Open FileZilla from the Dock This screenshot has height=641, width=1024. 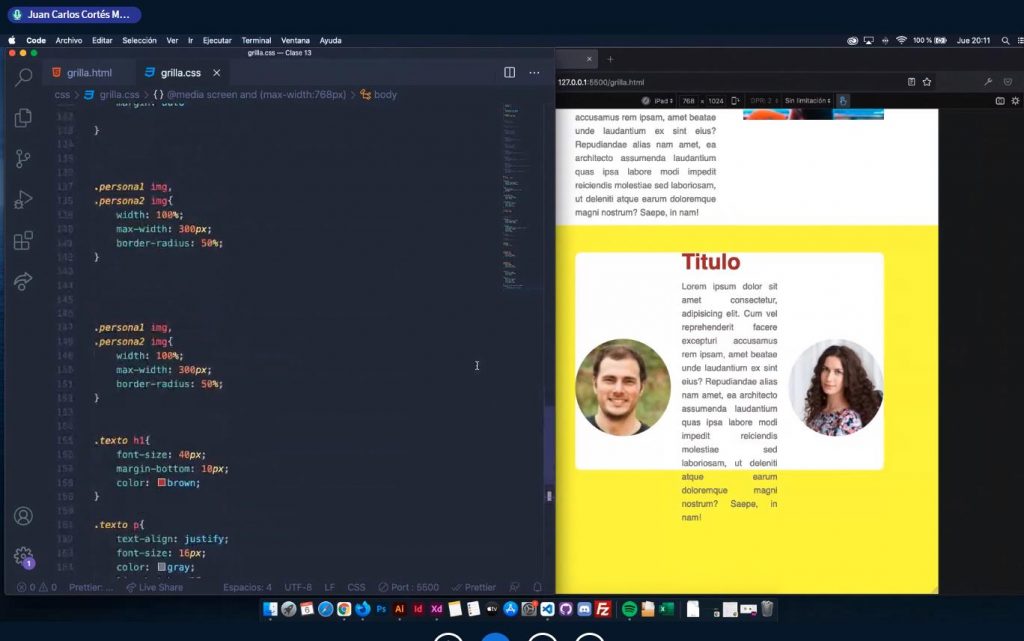click(x=603, y=609)
